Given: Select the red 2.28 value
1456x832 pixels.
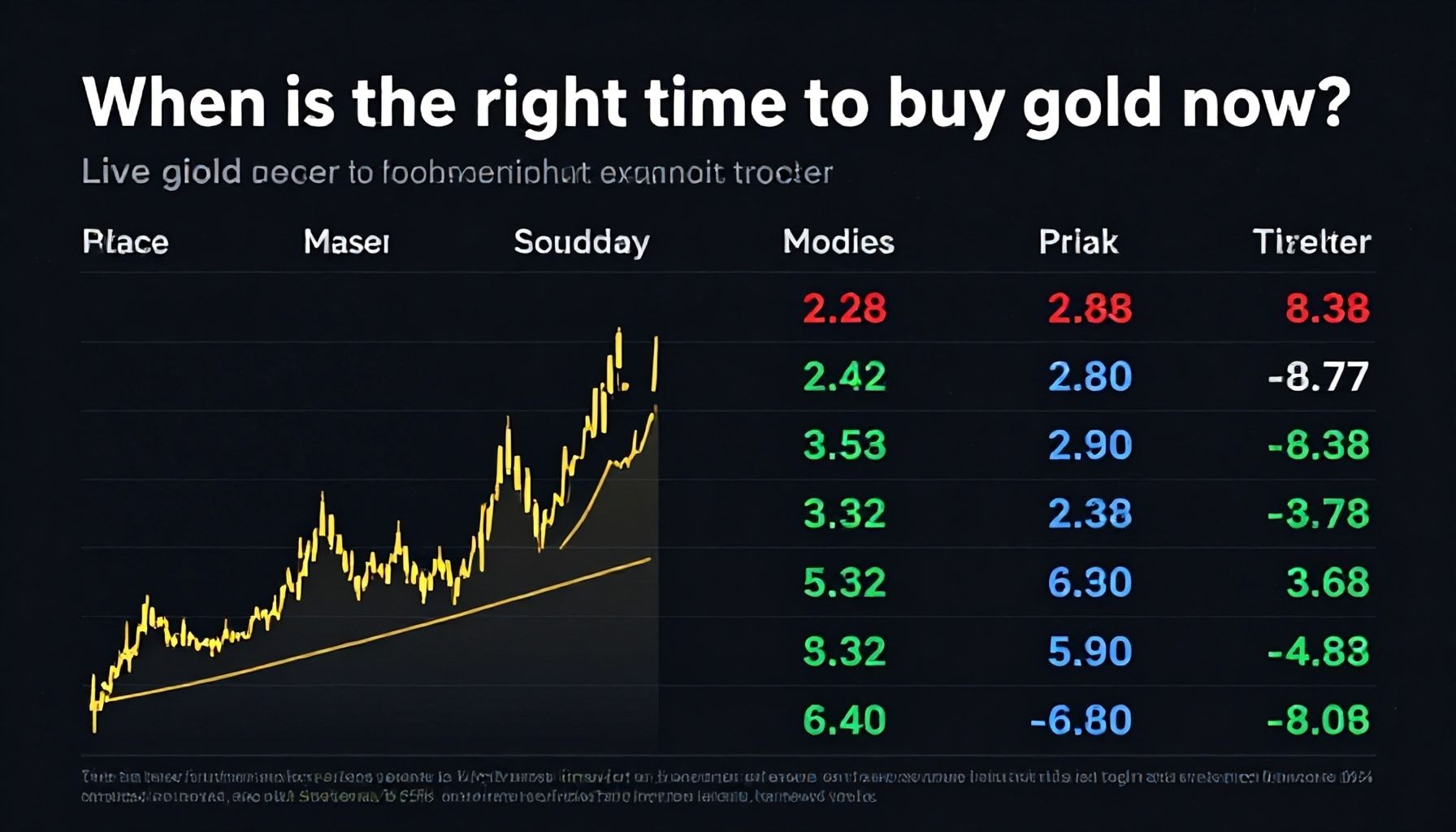Looking at the screenshot, I should (844, 309).
